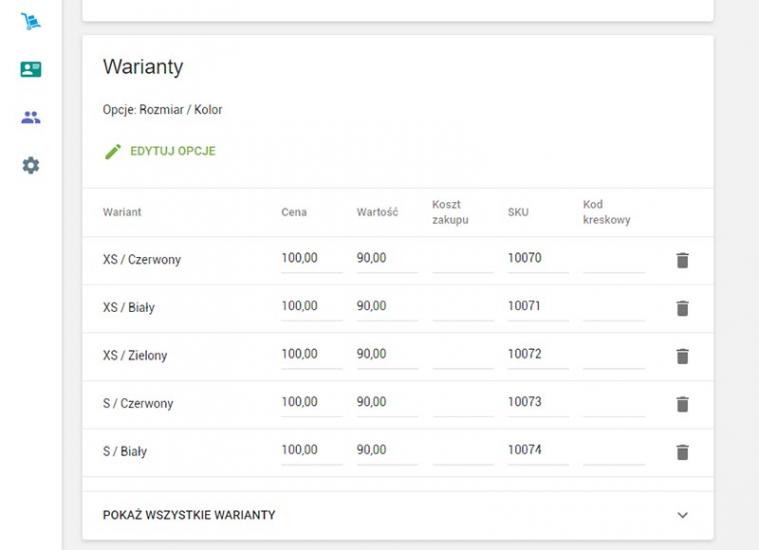The width and height of the screenshot is (759, 550).
Task: Click Cena field for S / Biały
Action: pyautogui.click(x=311, y=450)
